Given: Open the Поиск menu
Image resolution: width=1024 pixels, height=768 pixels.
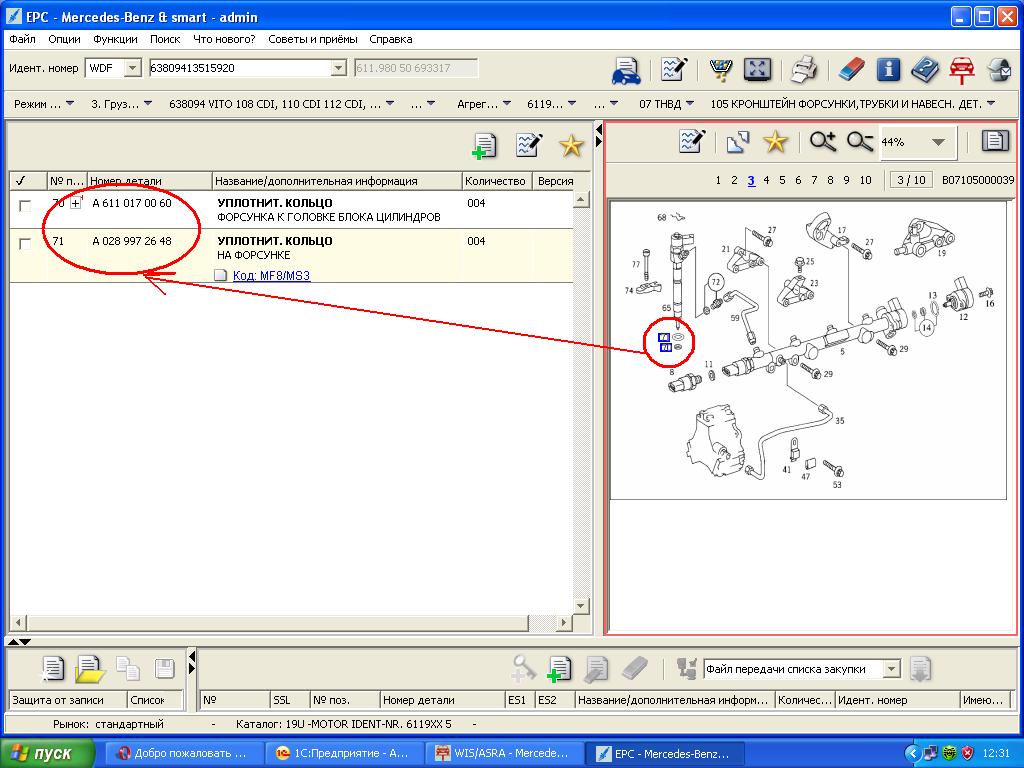Looking at the screenshot, I should 165,39.
